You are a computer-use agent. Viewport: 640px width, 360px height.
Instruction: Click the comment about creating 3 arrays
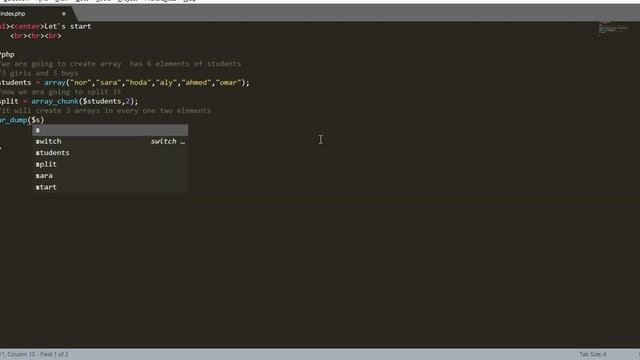(x=106, y=111)
